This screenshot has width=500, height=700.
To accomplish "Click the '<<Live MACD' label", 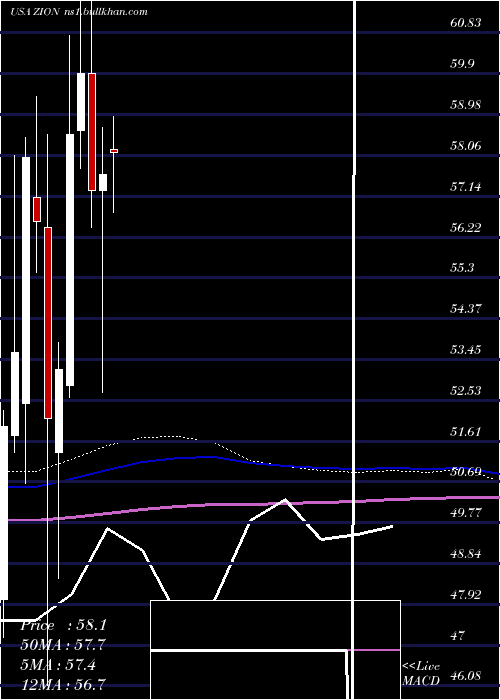I will pyautogui.click(x=421, y=674).
